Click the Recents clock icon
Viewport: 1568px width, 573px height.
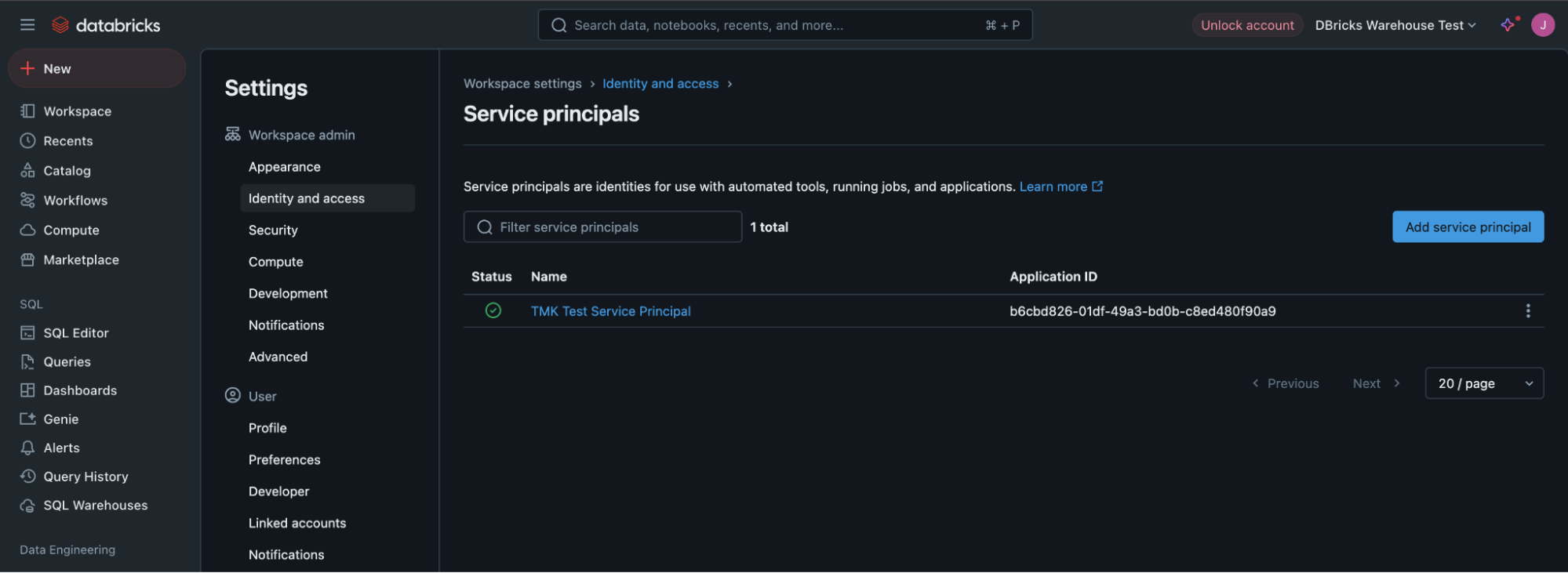click(27, 141)
